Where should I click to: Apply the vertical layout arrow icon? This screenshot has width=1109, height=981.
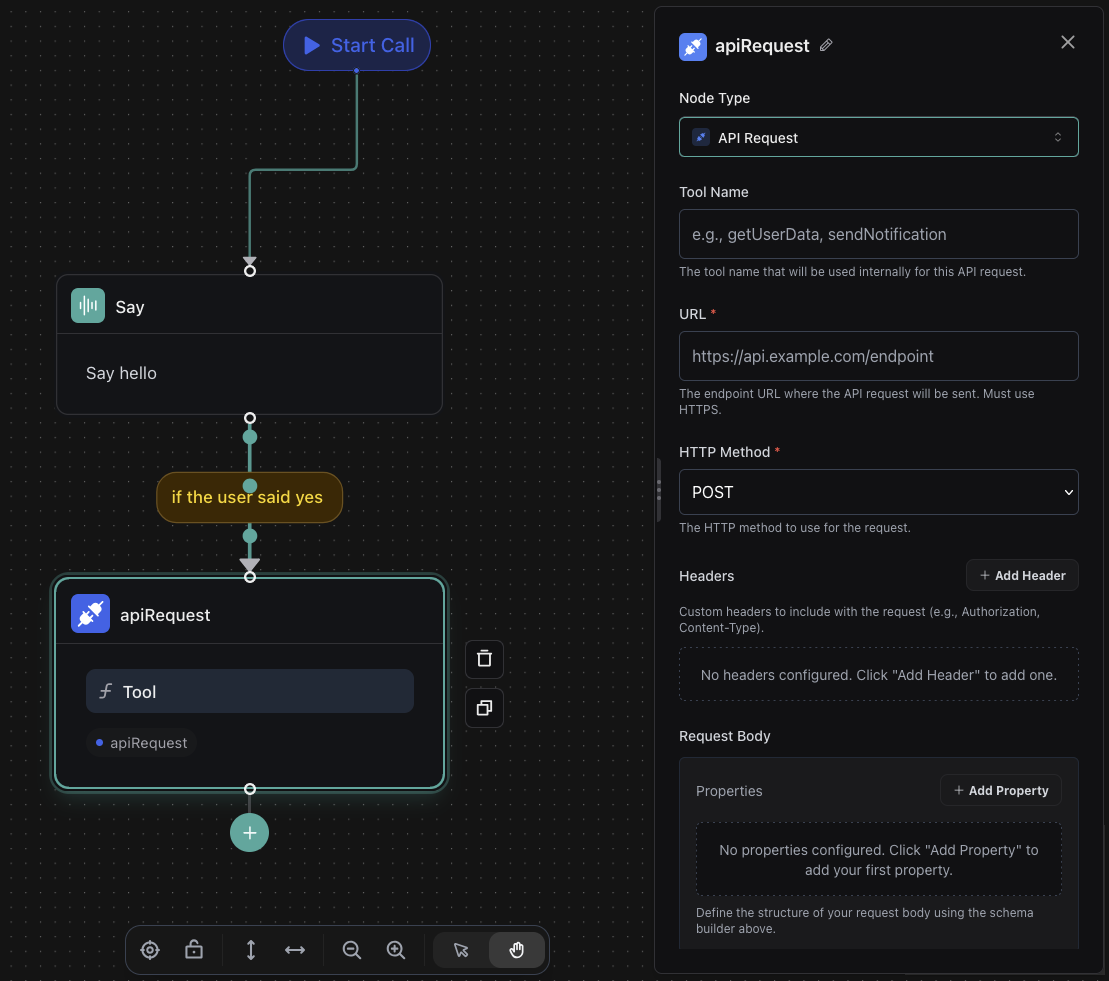[x=251, y=950]
